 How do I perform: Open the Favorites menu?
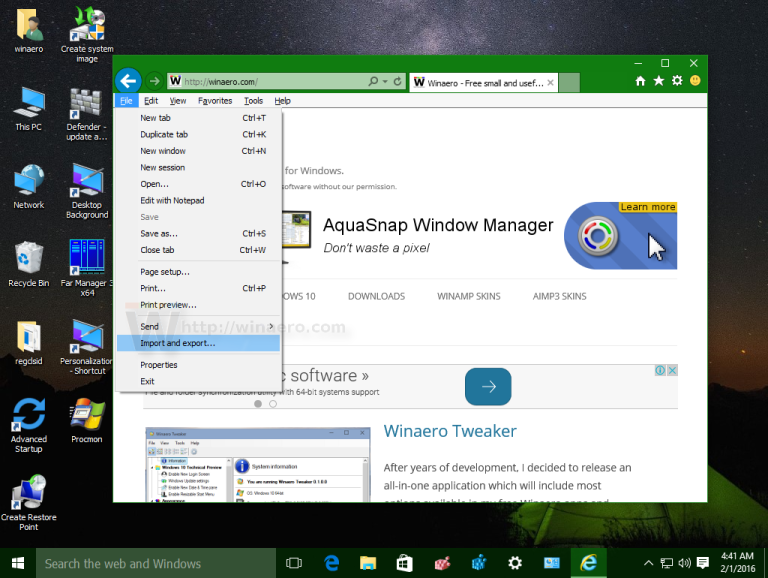(x=215, y=100)
